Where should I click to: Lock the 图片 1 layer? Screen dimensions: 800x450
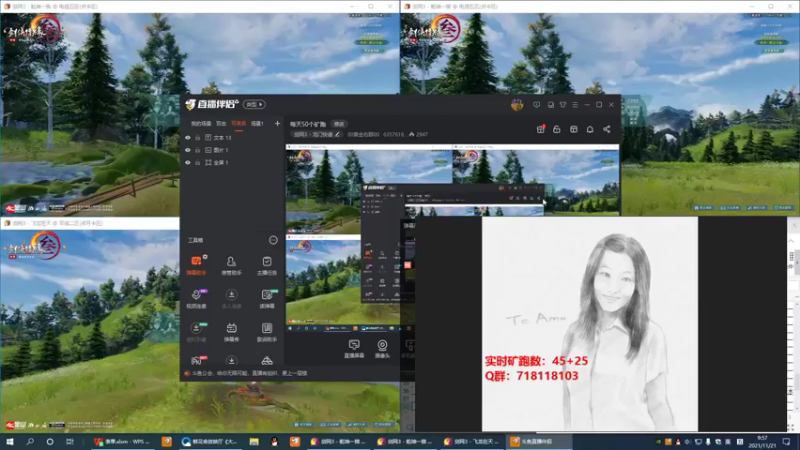[197, 150]
